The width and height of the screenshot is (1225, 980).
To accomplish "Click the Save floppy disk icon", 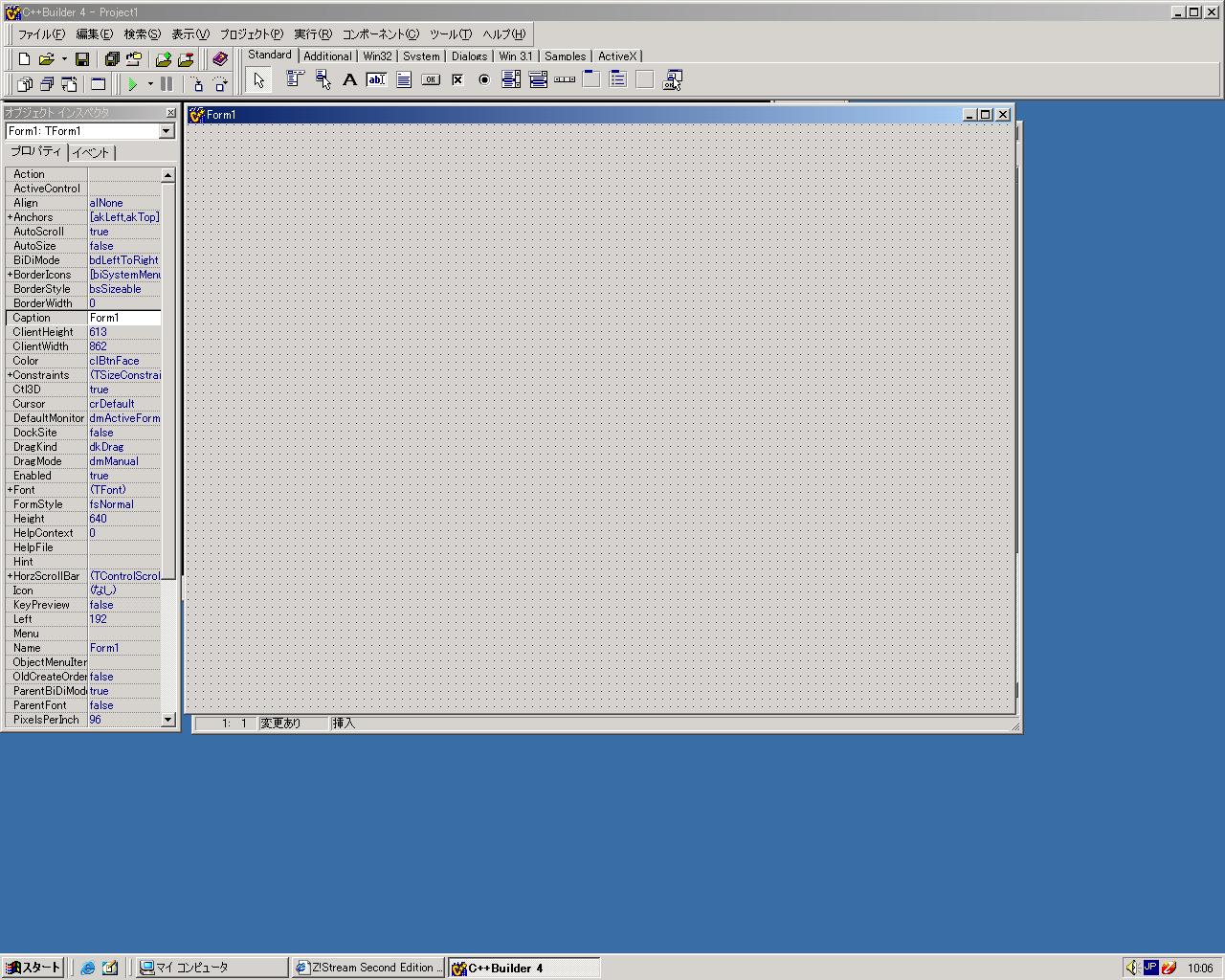I will pos(82,58).
